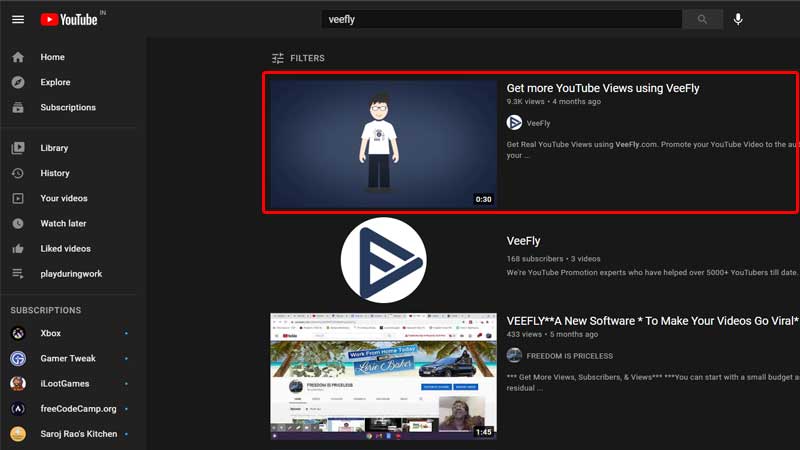Click description We're YouTube Promotion experts
The image size is (800, 450).
(x=652, y=272)
